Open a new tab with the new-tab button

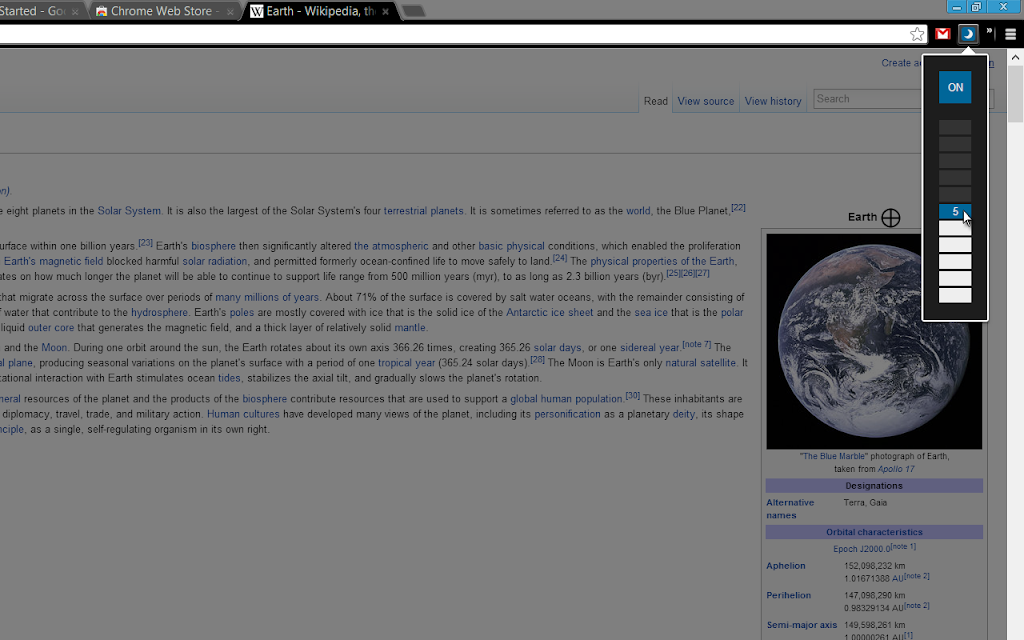pyautogui.click(x=413, y=11)
